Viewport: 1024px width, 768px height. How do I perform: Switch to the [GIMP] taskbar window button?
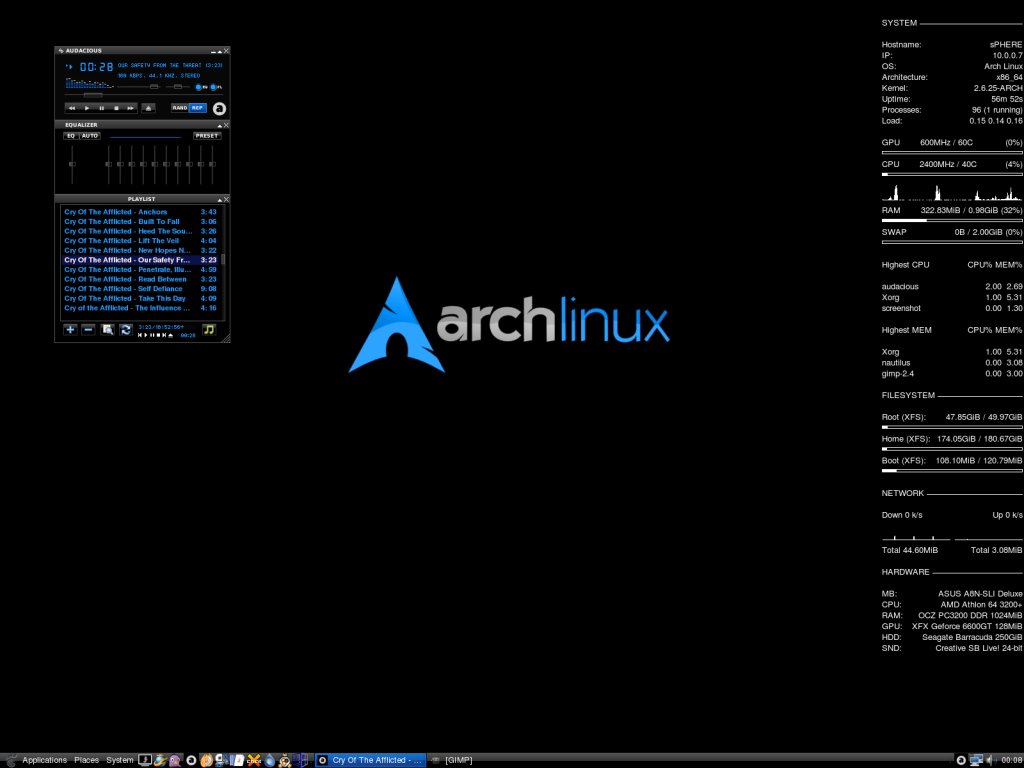(x=453, y=760)
